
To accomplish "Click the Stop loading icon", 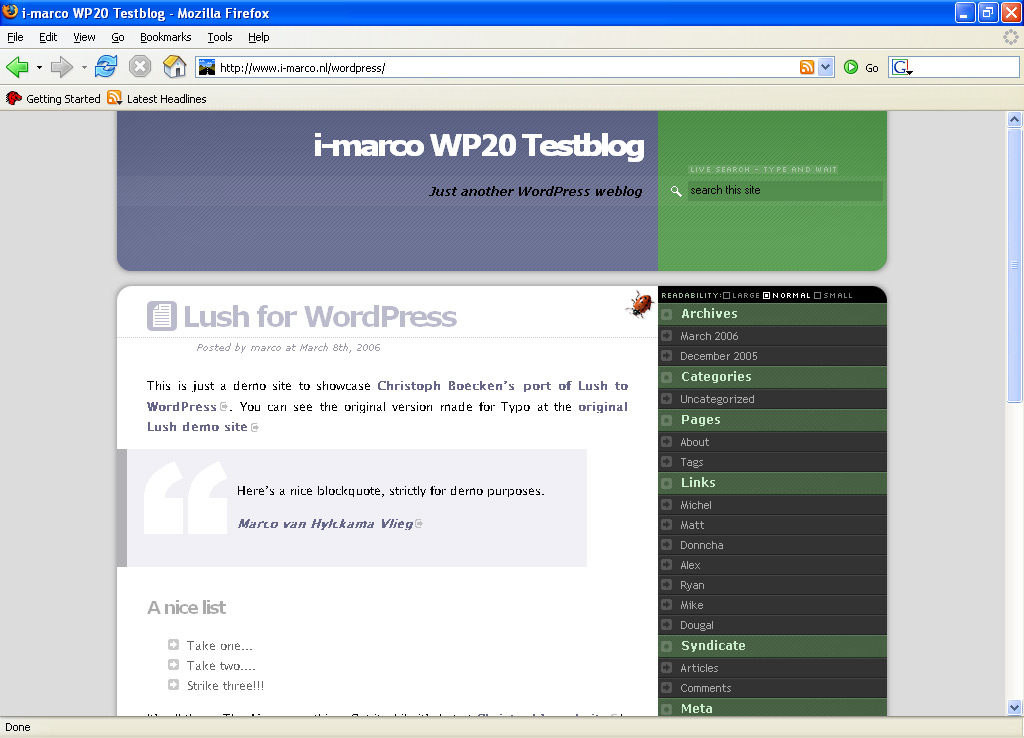I will (140, 67).
